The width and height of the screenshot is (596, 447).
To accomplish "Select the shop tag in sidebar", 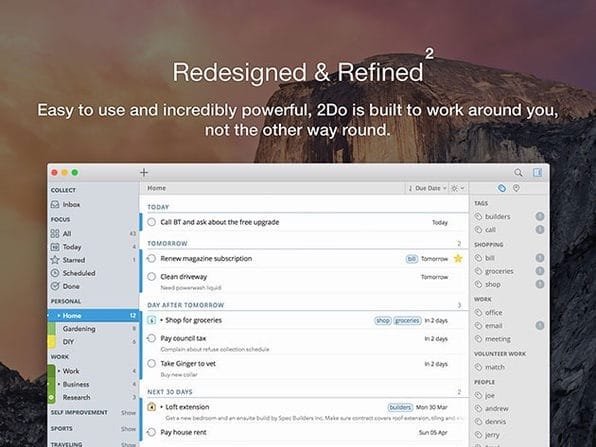I will point(509,284).
